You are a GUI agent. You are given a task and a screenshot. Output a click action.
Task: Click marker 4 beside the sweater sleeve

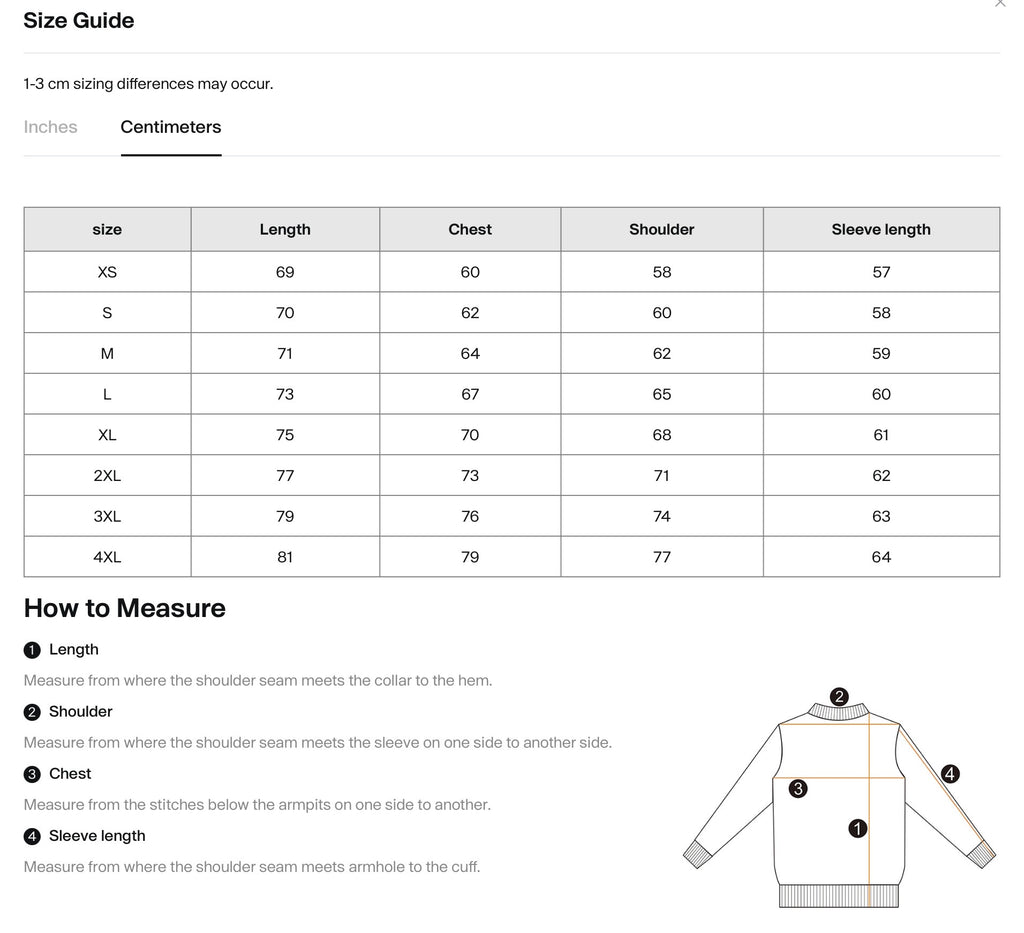point(950,773)
